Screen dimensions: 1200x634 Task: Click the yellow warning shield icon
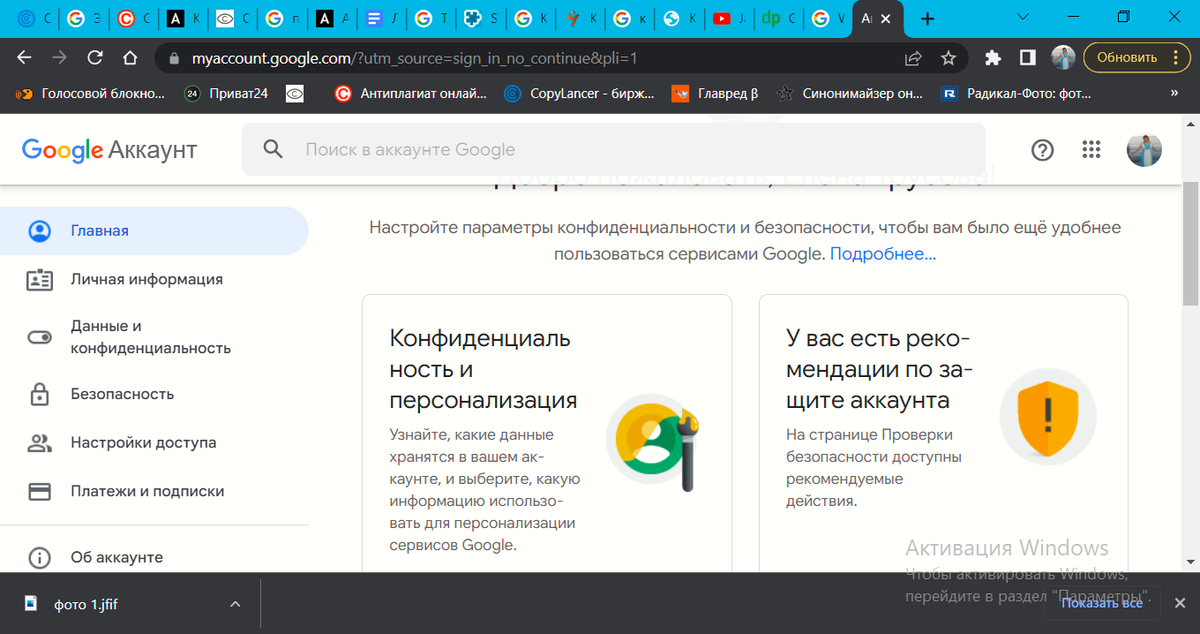click(x=1048, y=416)
